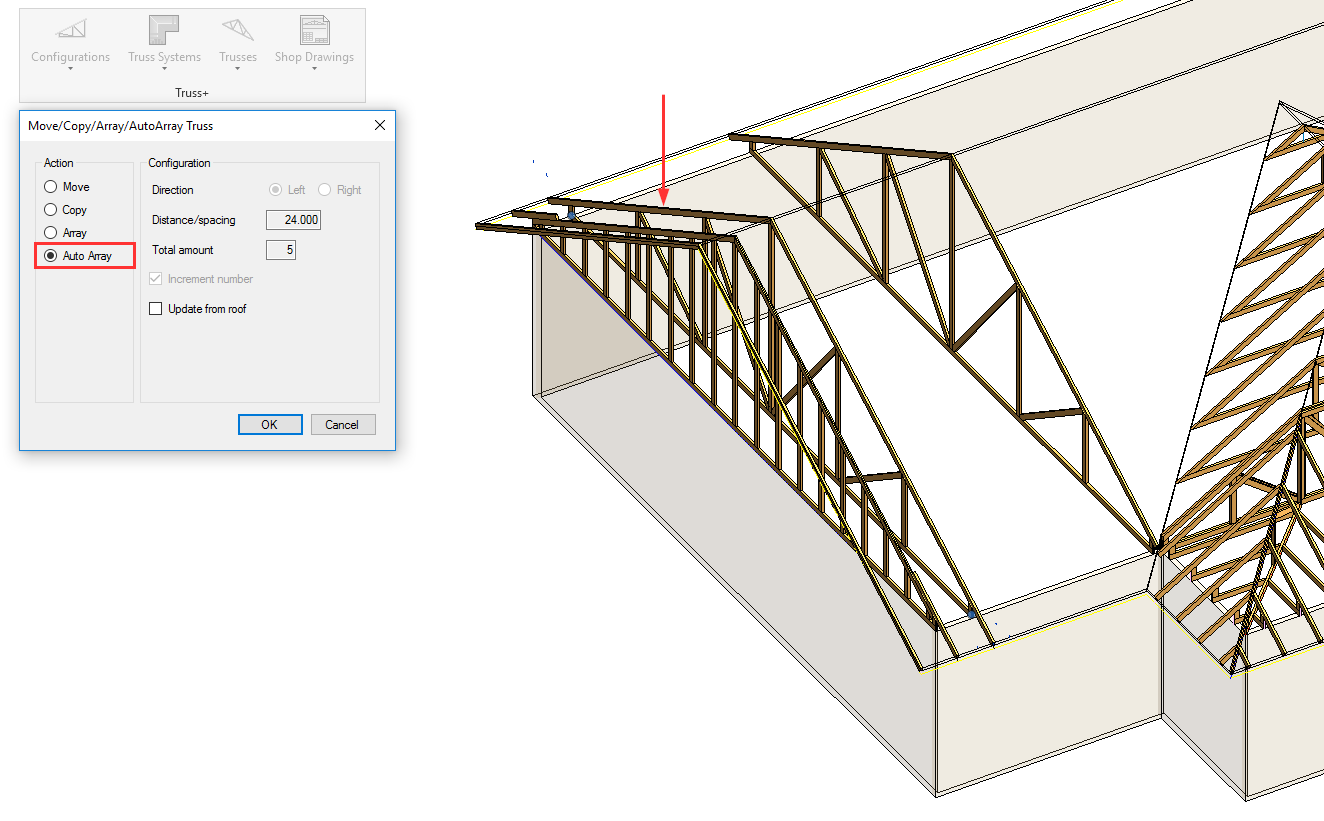Cancel the Move/Copy/Array dialog
Viewport: 1324px width, 821px height.
[x=342, y=425]
